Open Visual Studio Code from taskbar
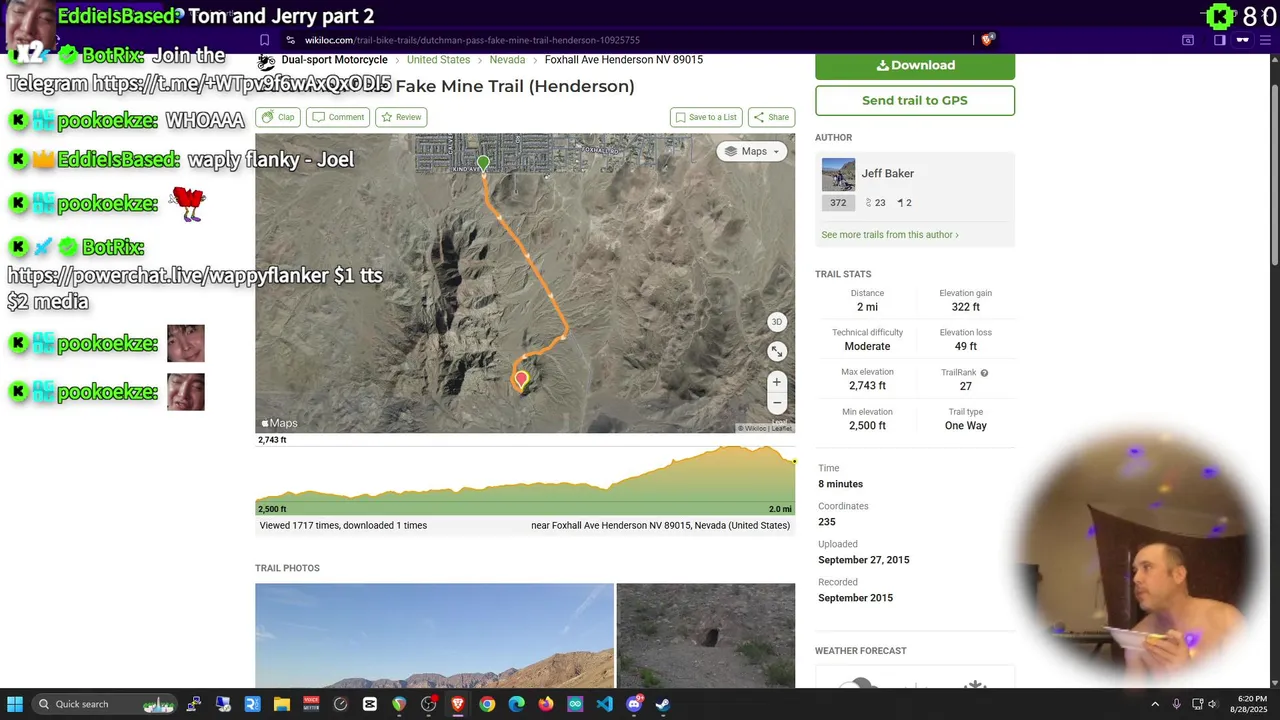1280x720 pixels. tap(604, 704)
